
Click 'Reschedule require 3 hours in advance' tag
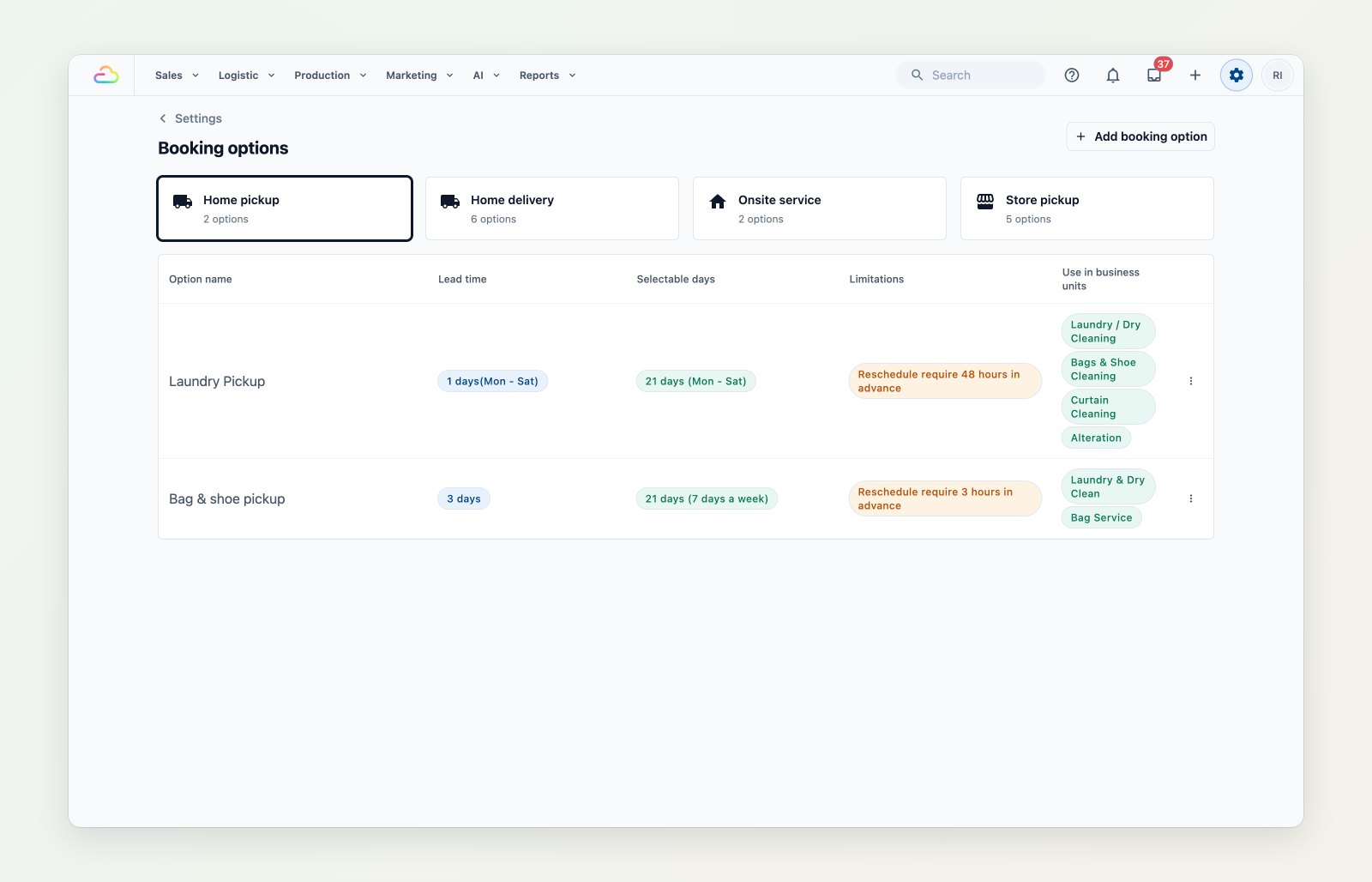(945, 498)
